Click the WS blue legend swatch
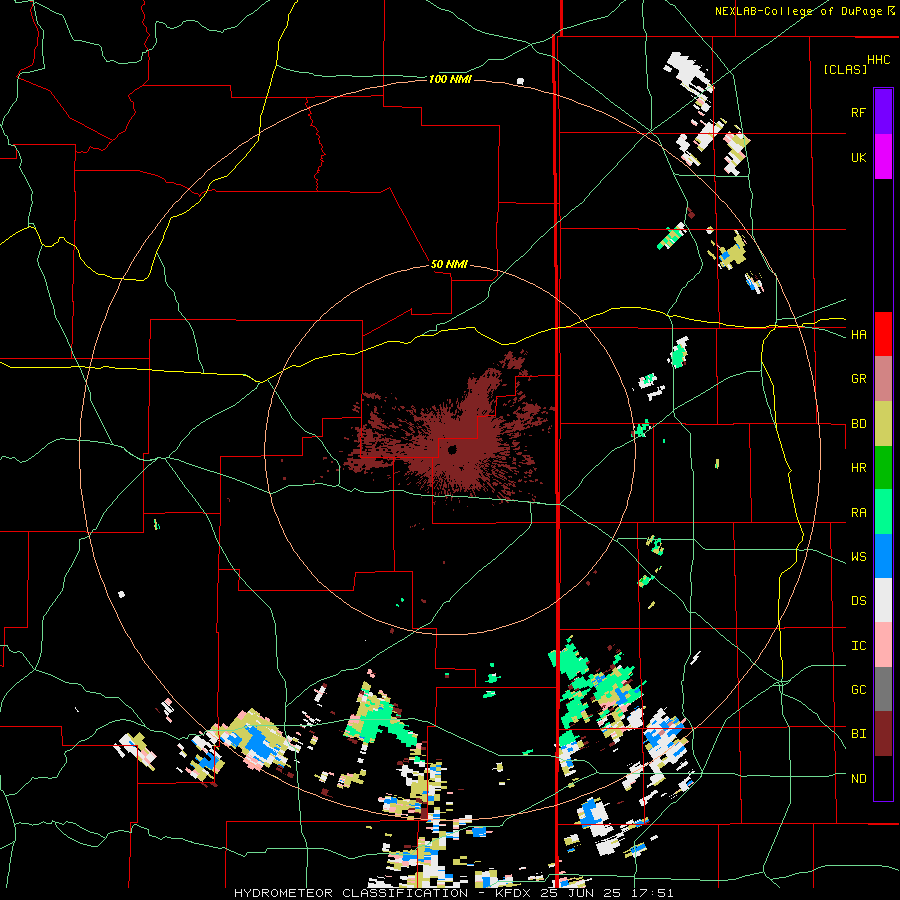Viewport: 900px width, 900px height. tap(883, 556)
